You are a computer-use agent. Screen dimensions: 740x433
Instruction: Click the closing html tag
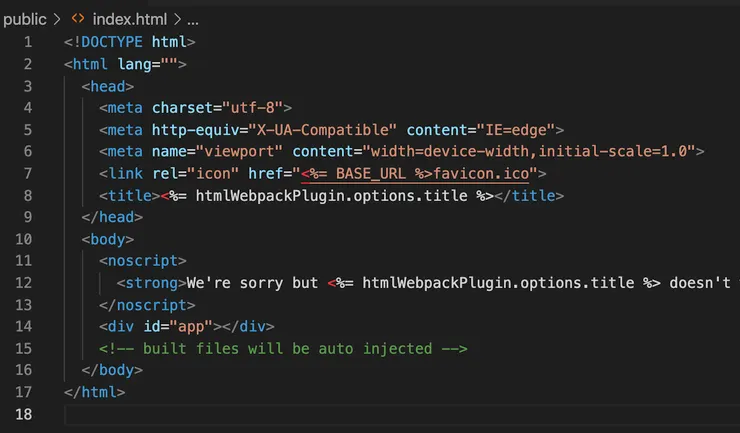pos(94,392)
